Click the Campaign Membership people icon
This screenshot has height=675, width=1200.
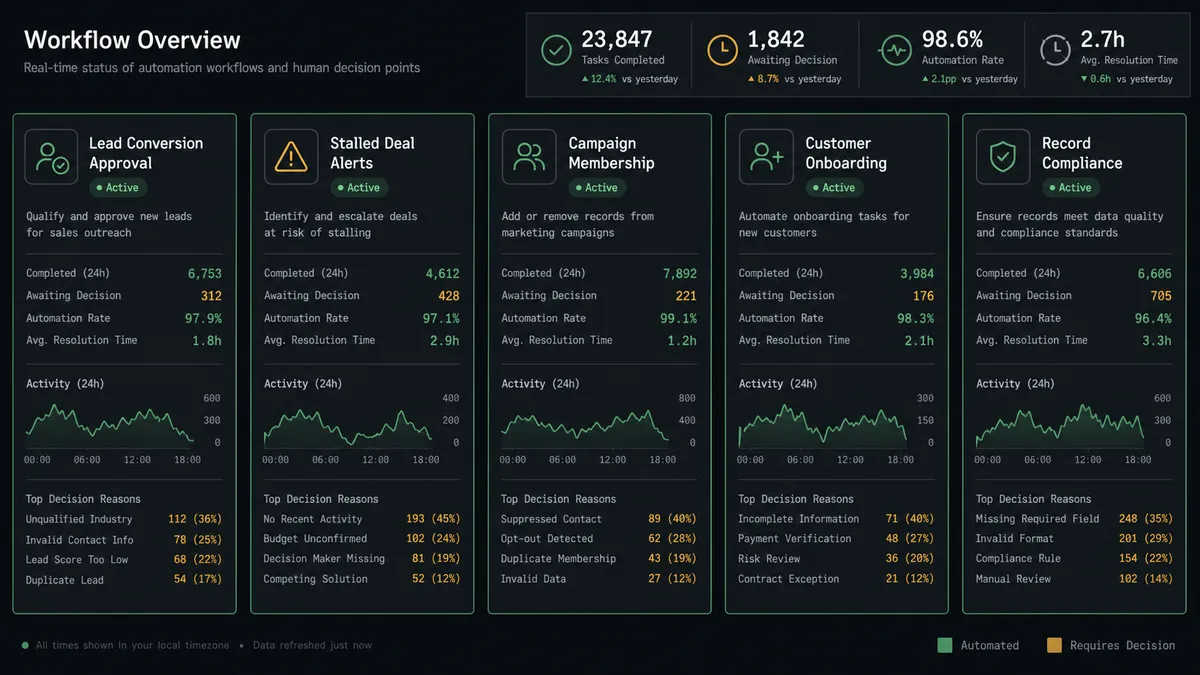point(529,157)
